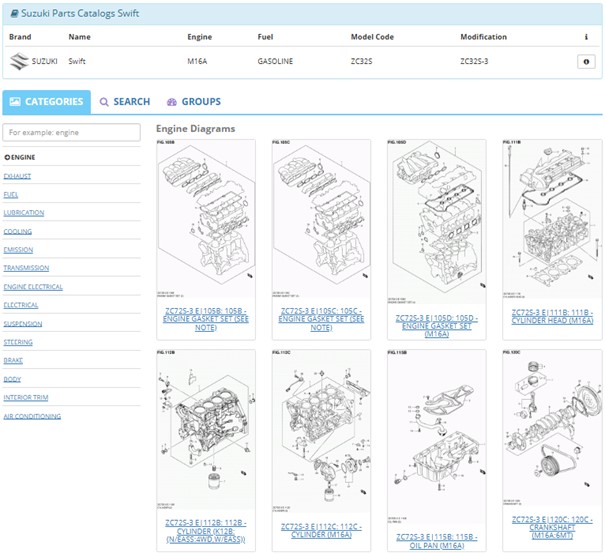605x553 pixels.
Task: Open the COOLING category
Action: click(18, 232)
